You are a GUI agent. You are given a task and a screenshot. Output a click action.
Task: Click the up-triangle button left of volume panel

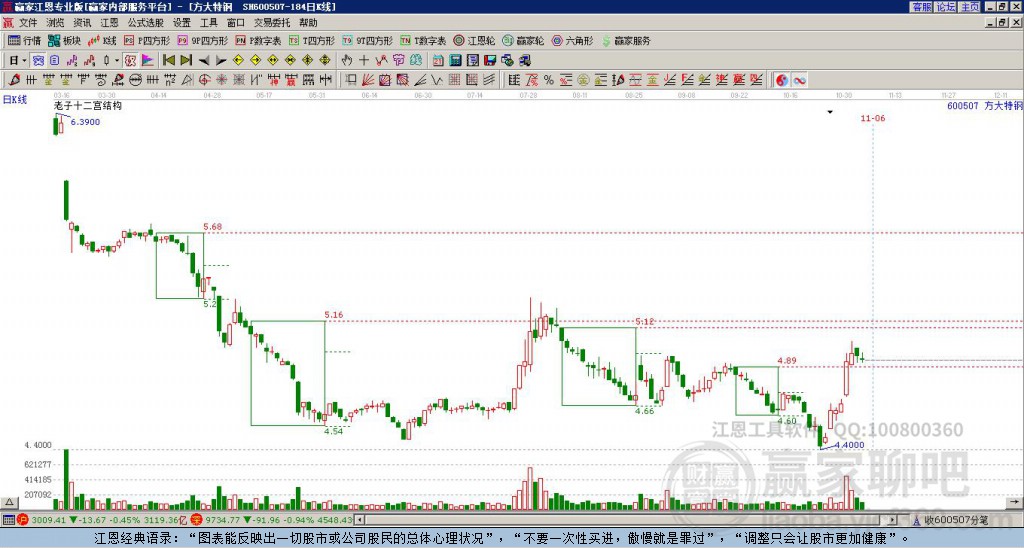coord(9,502)
